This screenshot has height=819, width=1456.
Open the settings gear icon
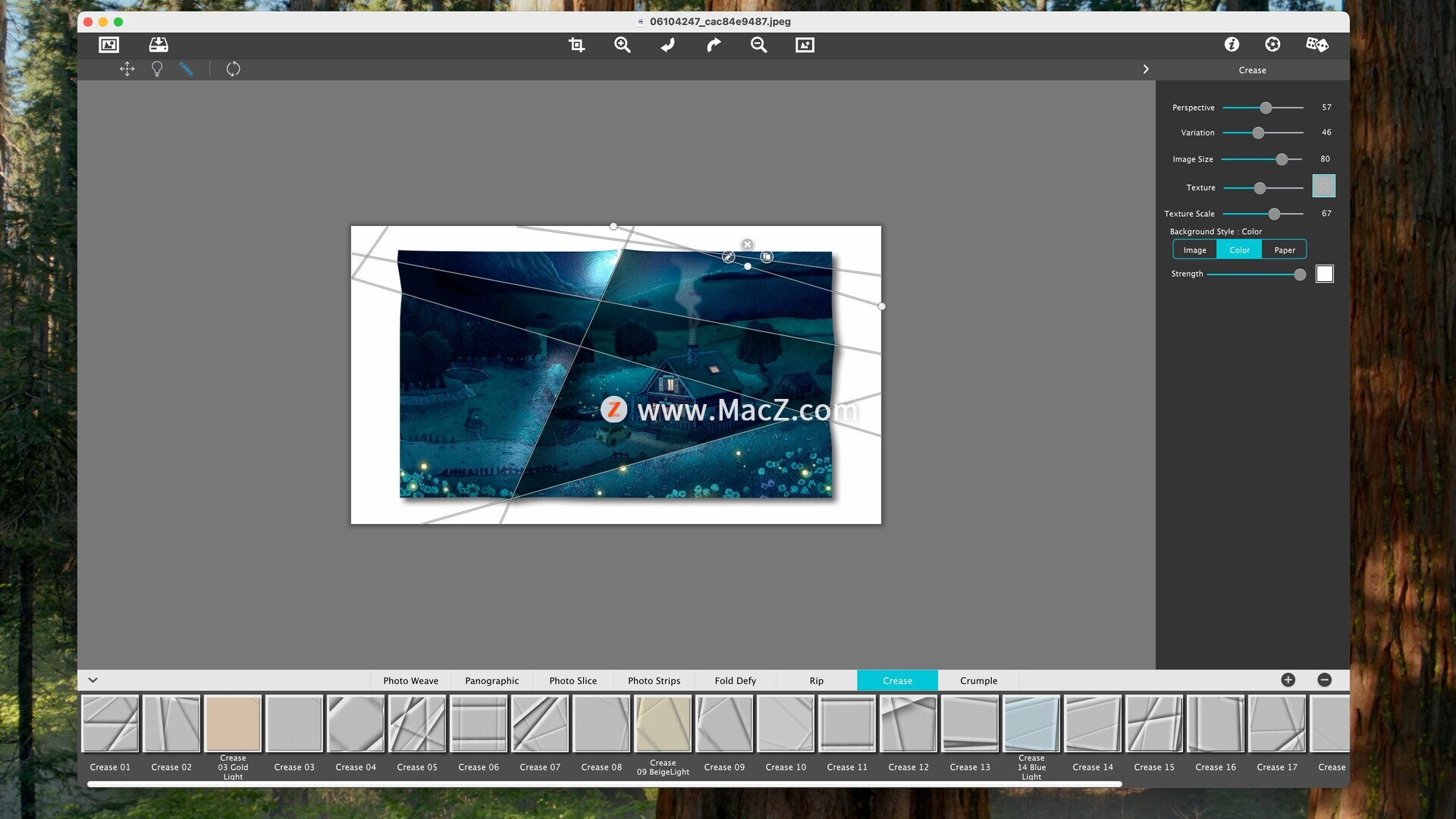coord(1273,45)
